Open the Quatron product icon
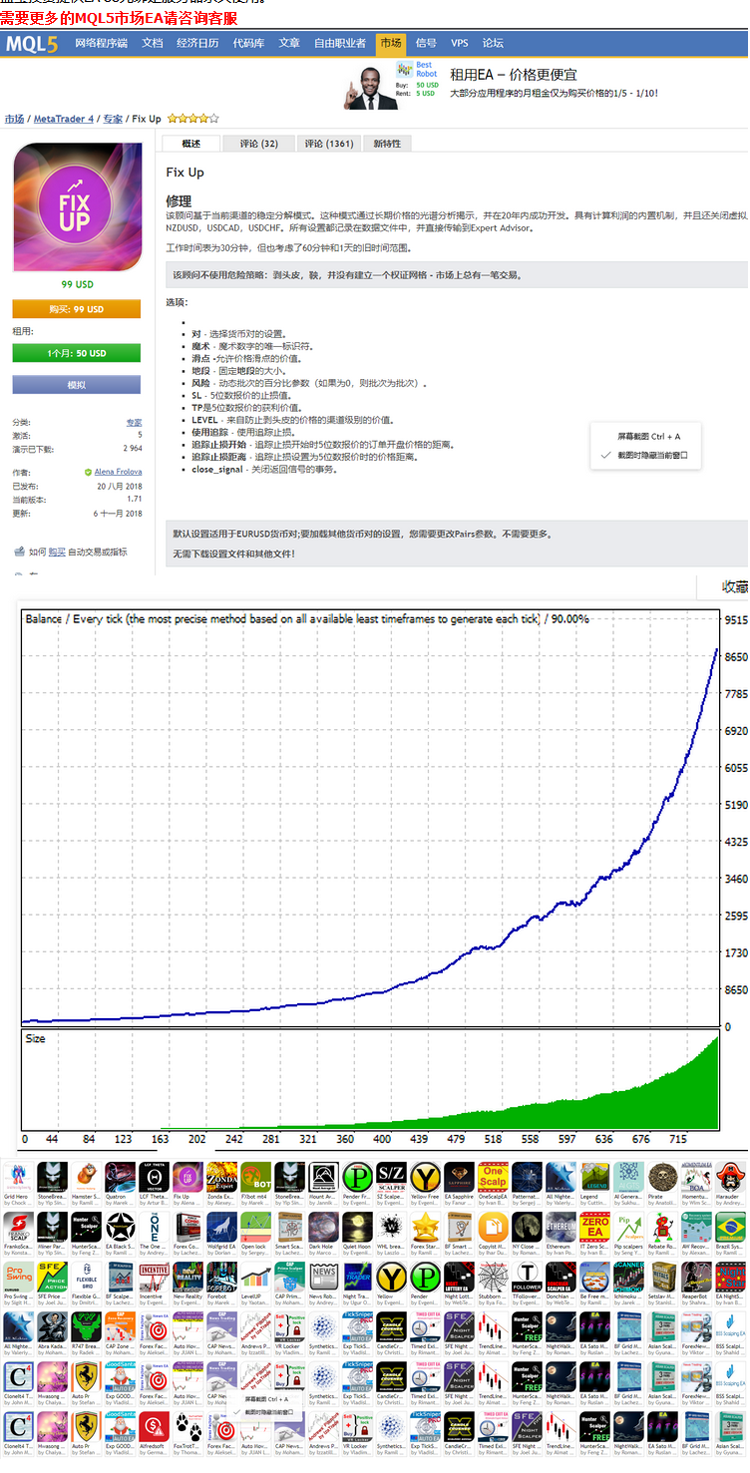 [x=119, y=1177]
